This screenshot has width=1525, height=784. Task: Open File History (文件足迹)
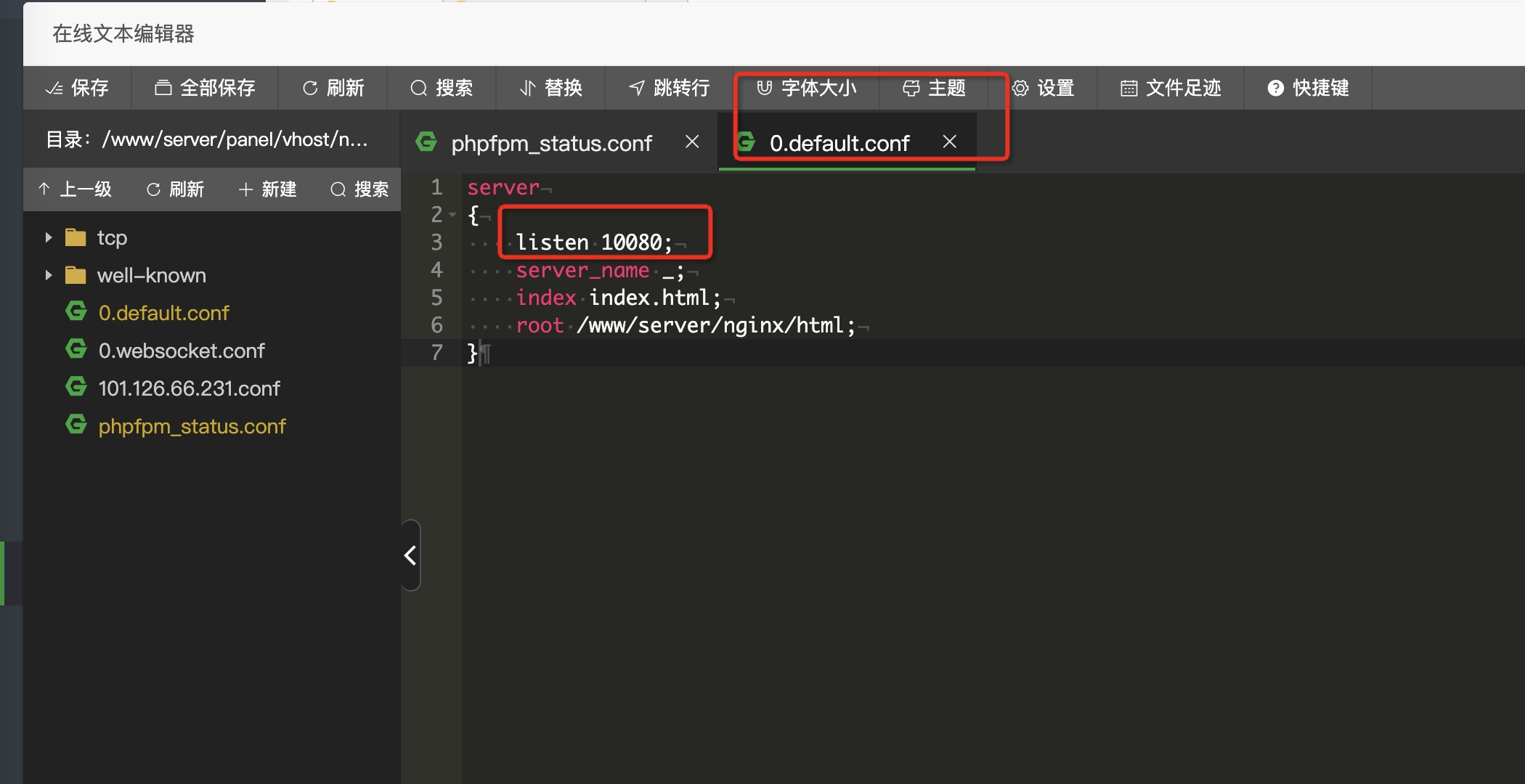[x=1171, y=88]
